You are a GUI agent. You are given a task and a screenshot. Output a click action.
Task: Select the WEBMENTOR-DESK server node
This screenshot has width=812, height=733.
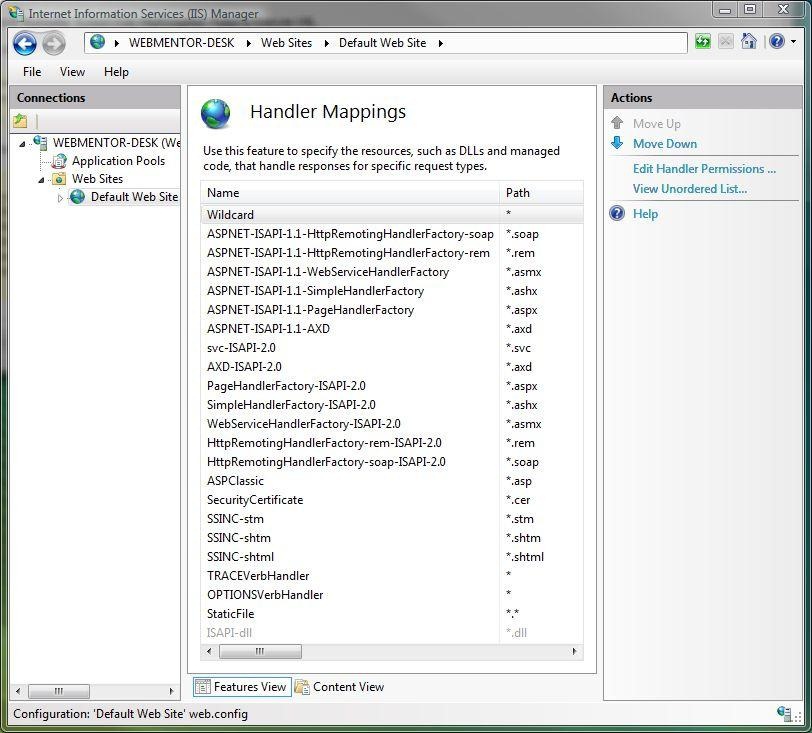(116, 142)
